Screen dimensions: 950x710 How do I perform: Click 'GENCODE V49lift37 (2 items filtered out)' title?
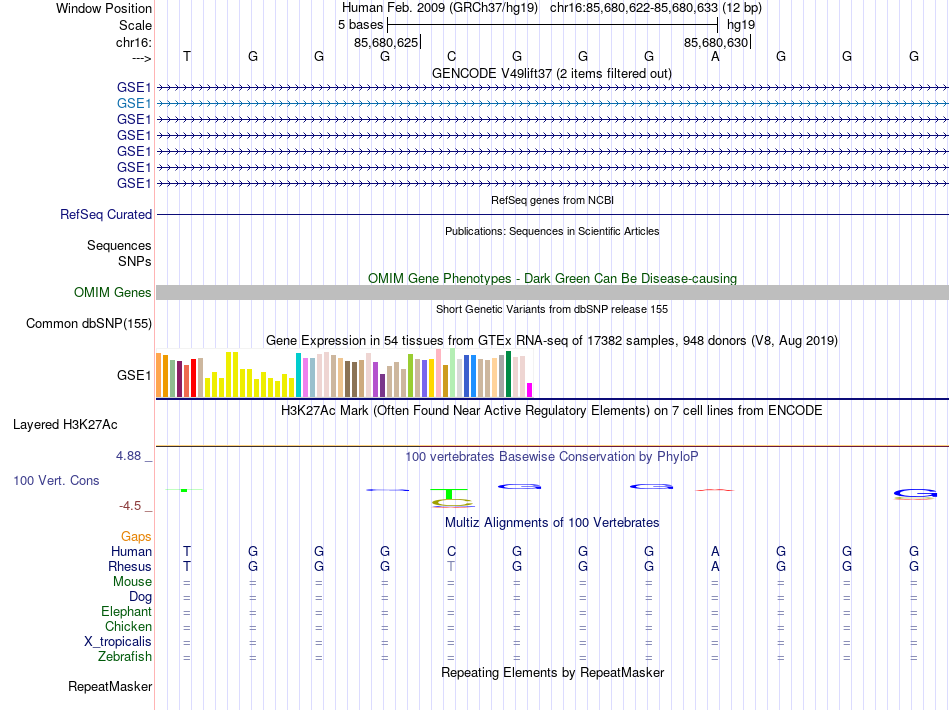[x=552, y=73]
